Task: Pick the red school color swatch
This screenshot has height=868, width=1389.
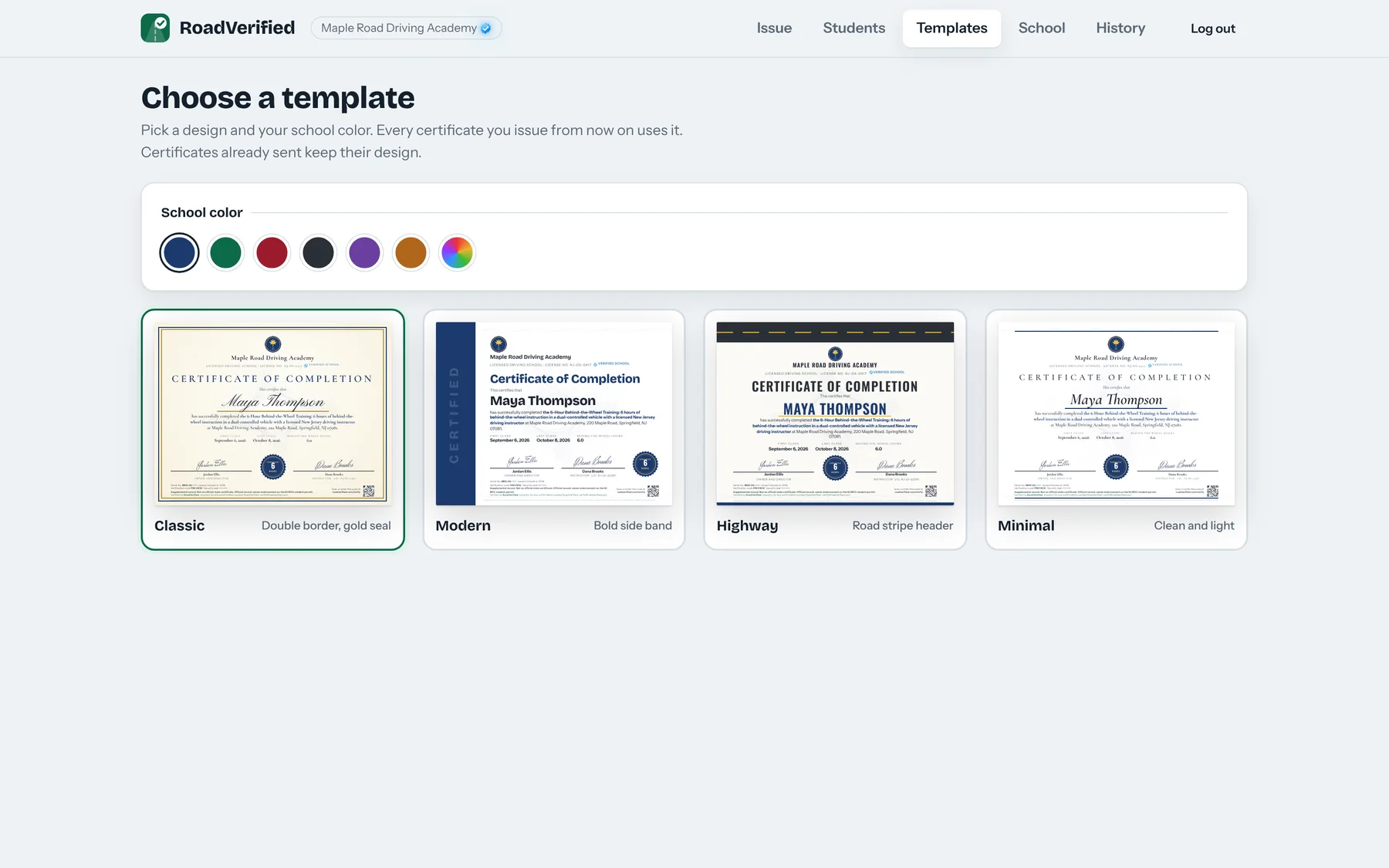Action: tap(272, 253)
